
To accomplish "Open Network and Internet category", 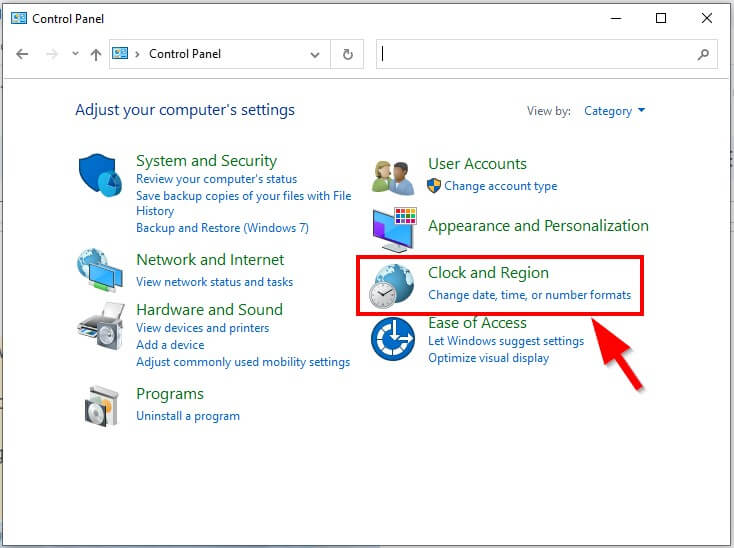I will point(210,259).
